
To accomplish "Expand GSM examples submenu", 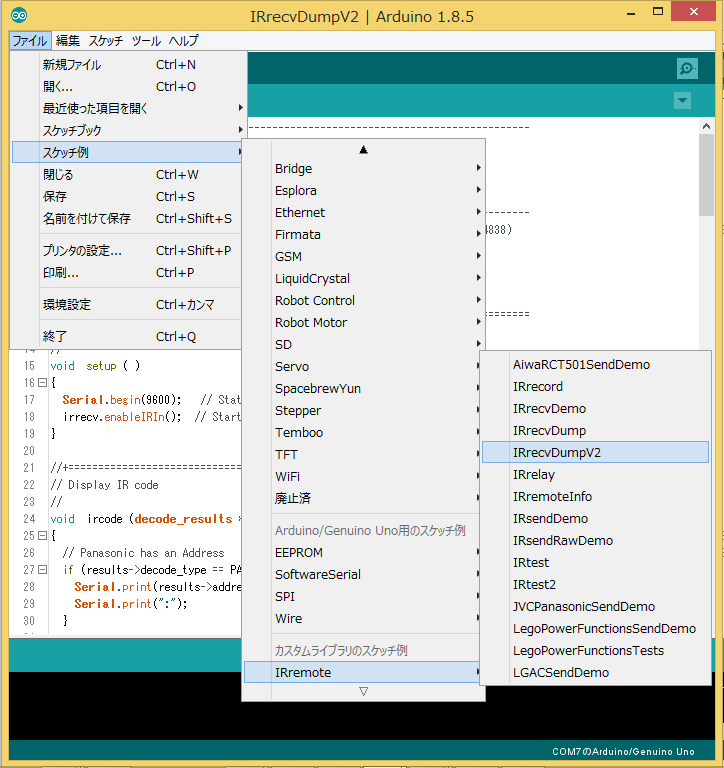I will 363,257.
